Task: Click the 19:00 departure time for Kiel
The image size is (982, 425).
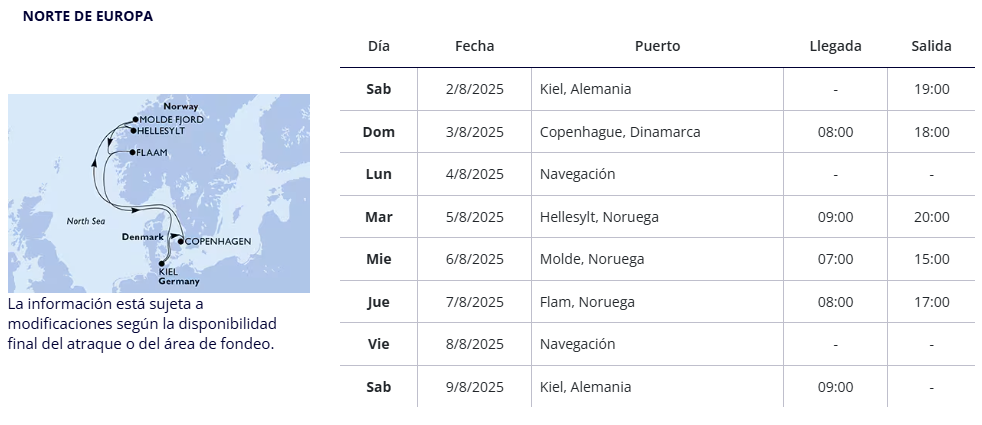Action: 931,89
